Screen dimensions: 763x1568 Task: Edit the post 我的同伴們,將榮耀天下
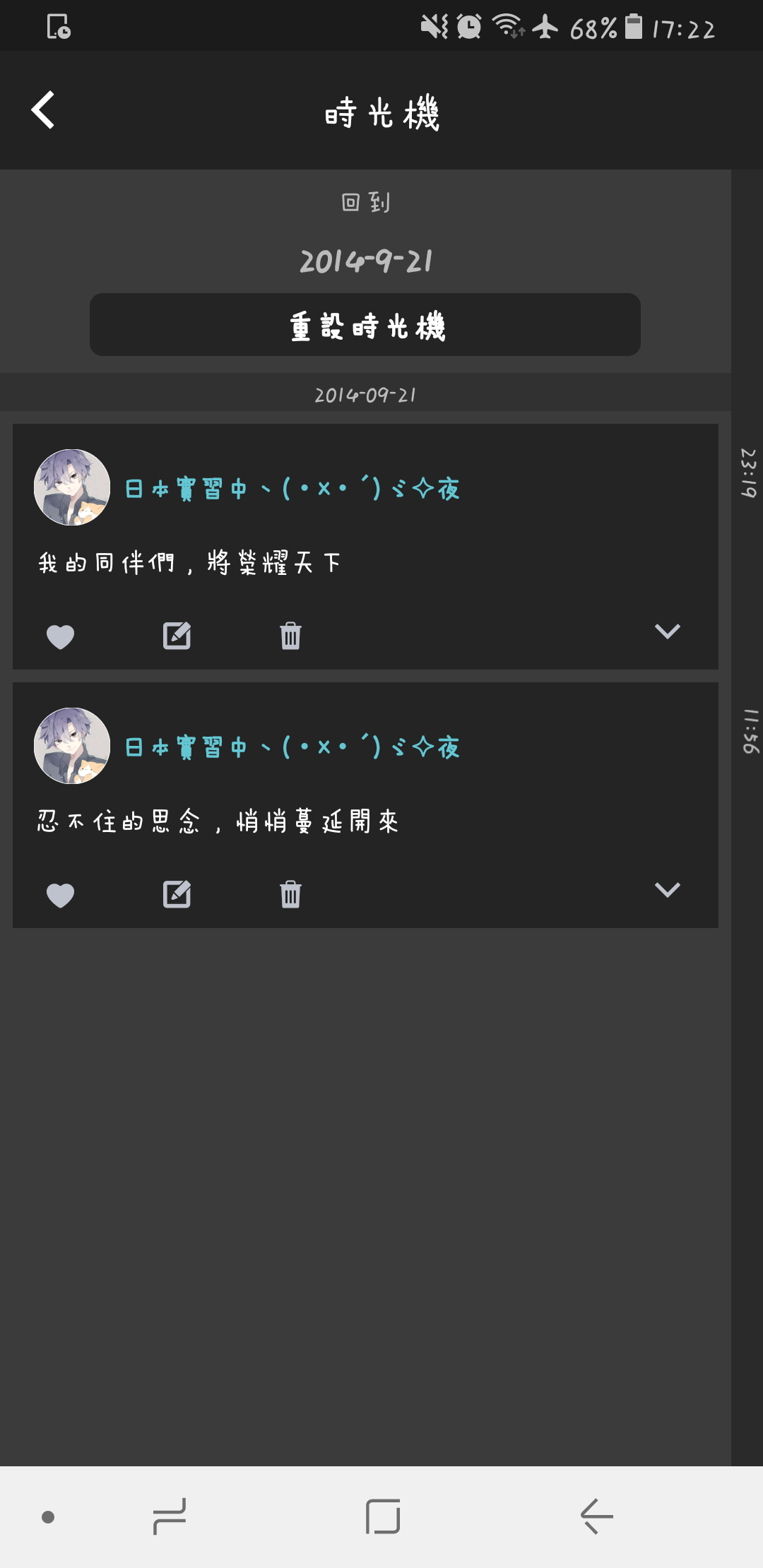coord(177,636)
